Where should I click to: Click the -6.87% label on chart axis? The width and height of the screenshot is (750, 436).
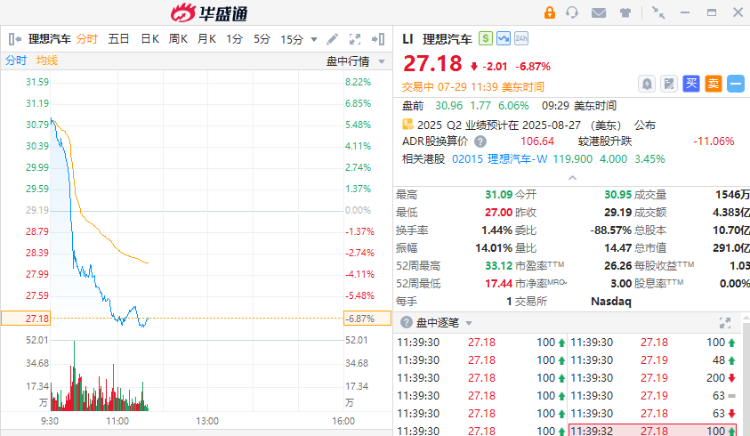point(367,318)
